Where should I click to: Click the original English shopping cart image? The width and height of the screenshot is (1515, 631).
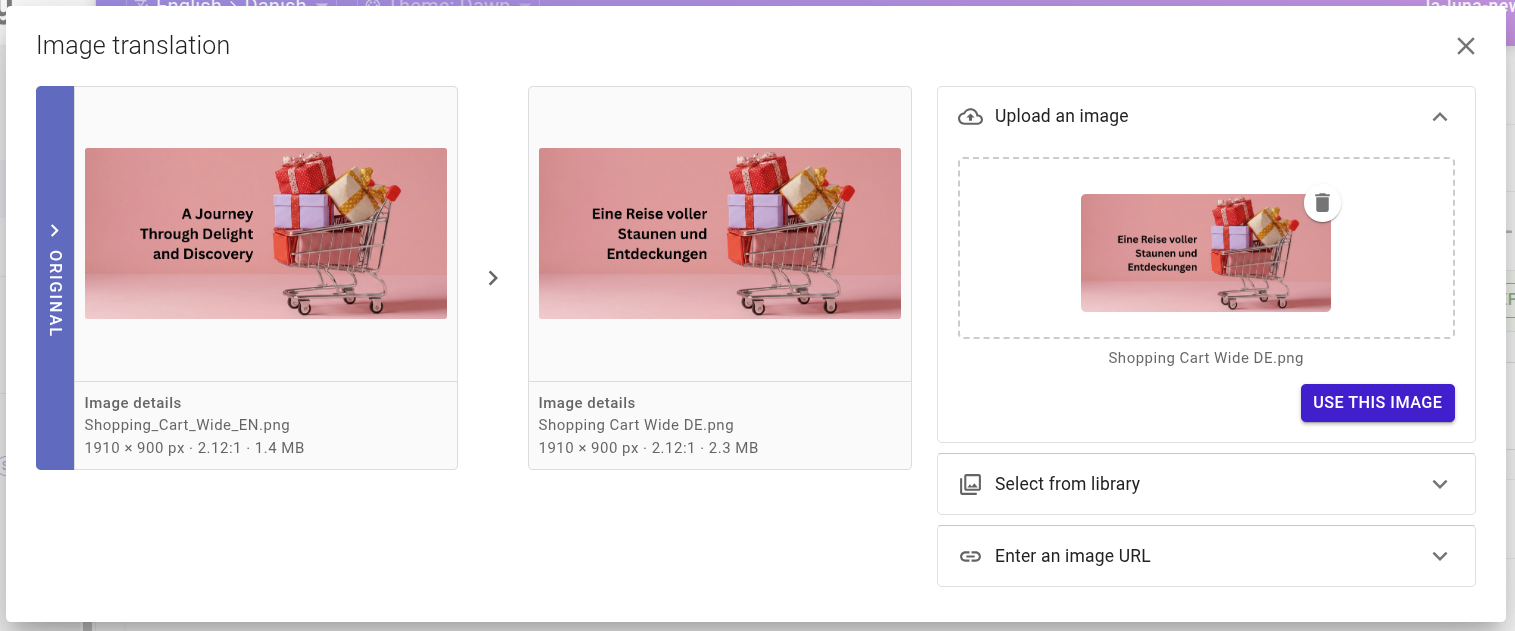[x=266, y=233]
